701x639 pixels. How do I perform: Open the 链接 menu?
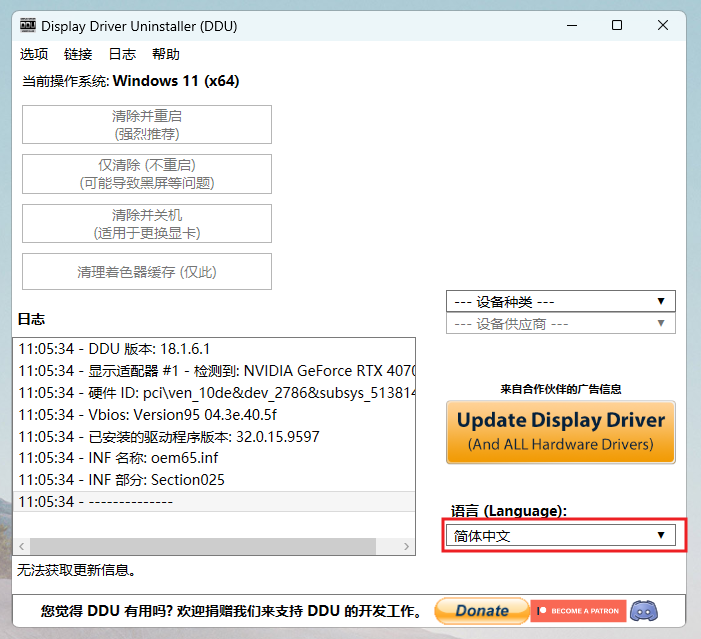pos(78,54)
